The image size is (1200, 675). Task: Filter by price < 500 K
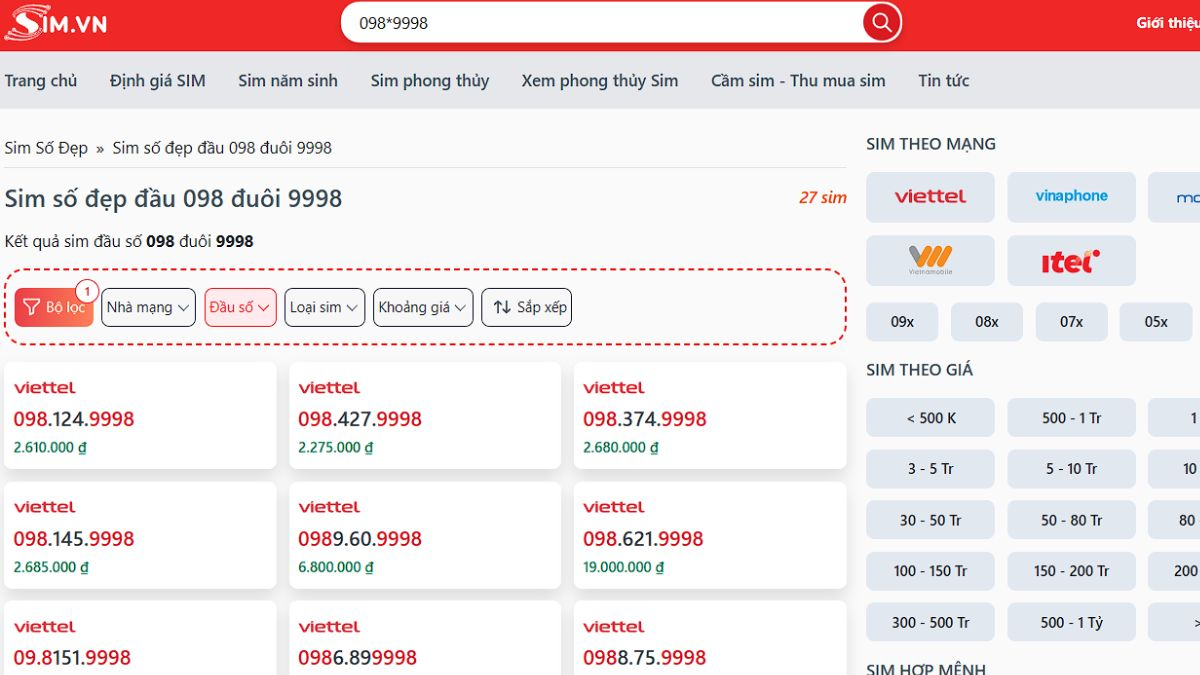point(930,418)
